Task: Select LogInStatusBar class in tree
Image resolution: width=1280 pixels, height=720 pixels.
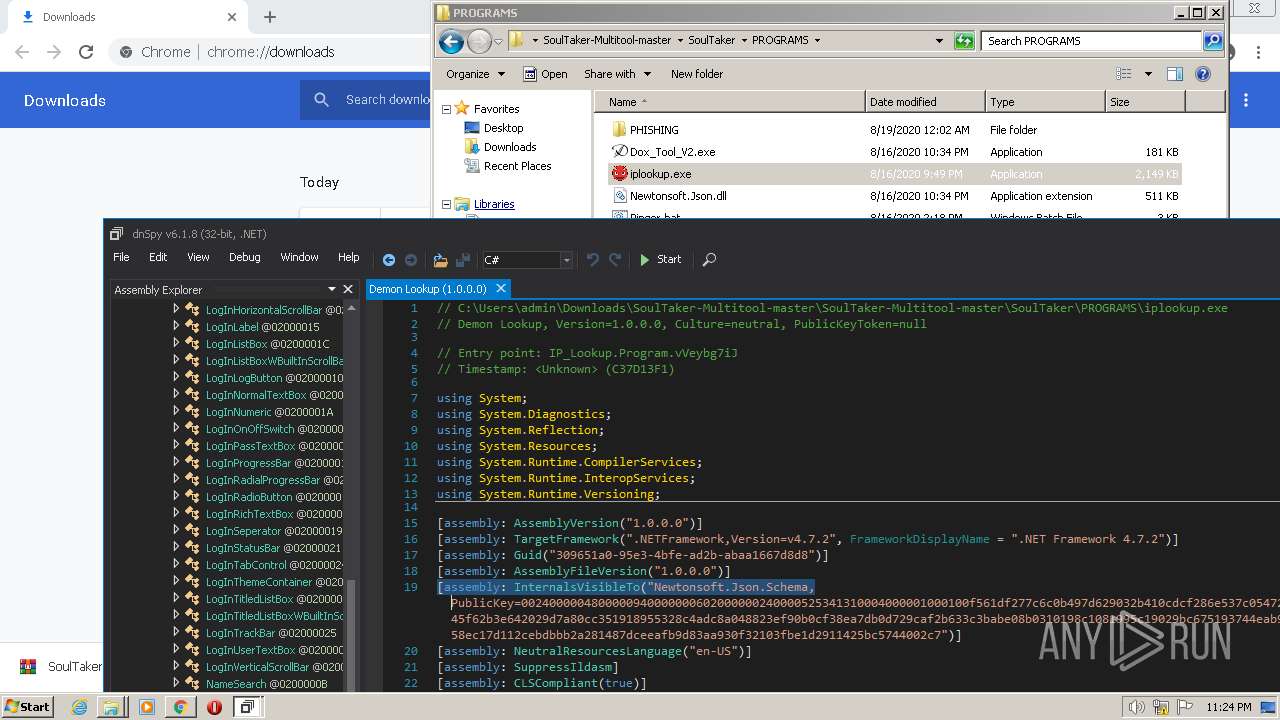Action: coord(273,548)
